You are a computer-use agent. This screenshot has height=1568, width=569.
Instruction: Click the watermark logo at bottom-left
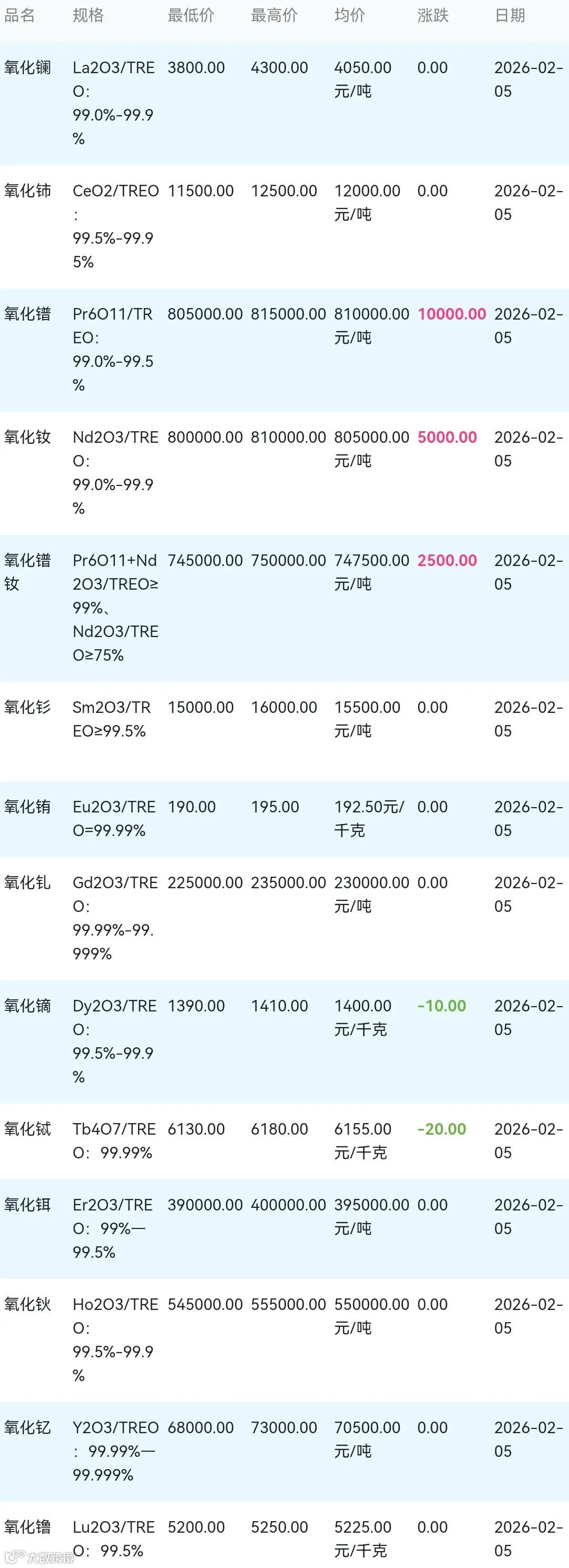click(x=39, y=1556)
